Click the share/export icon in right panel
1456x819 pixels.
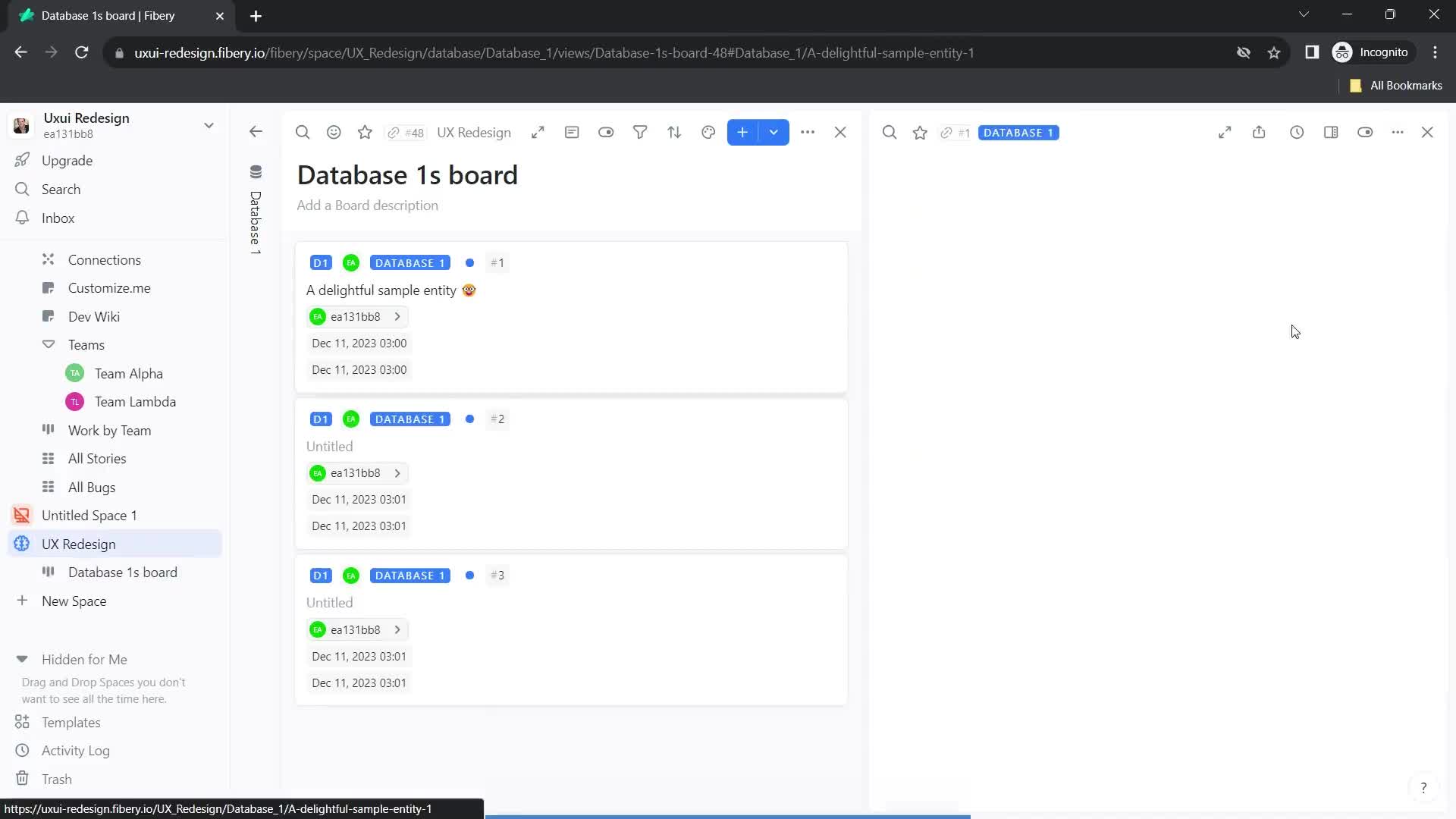1259,132
